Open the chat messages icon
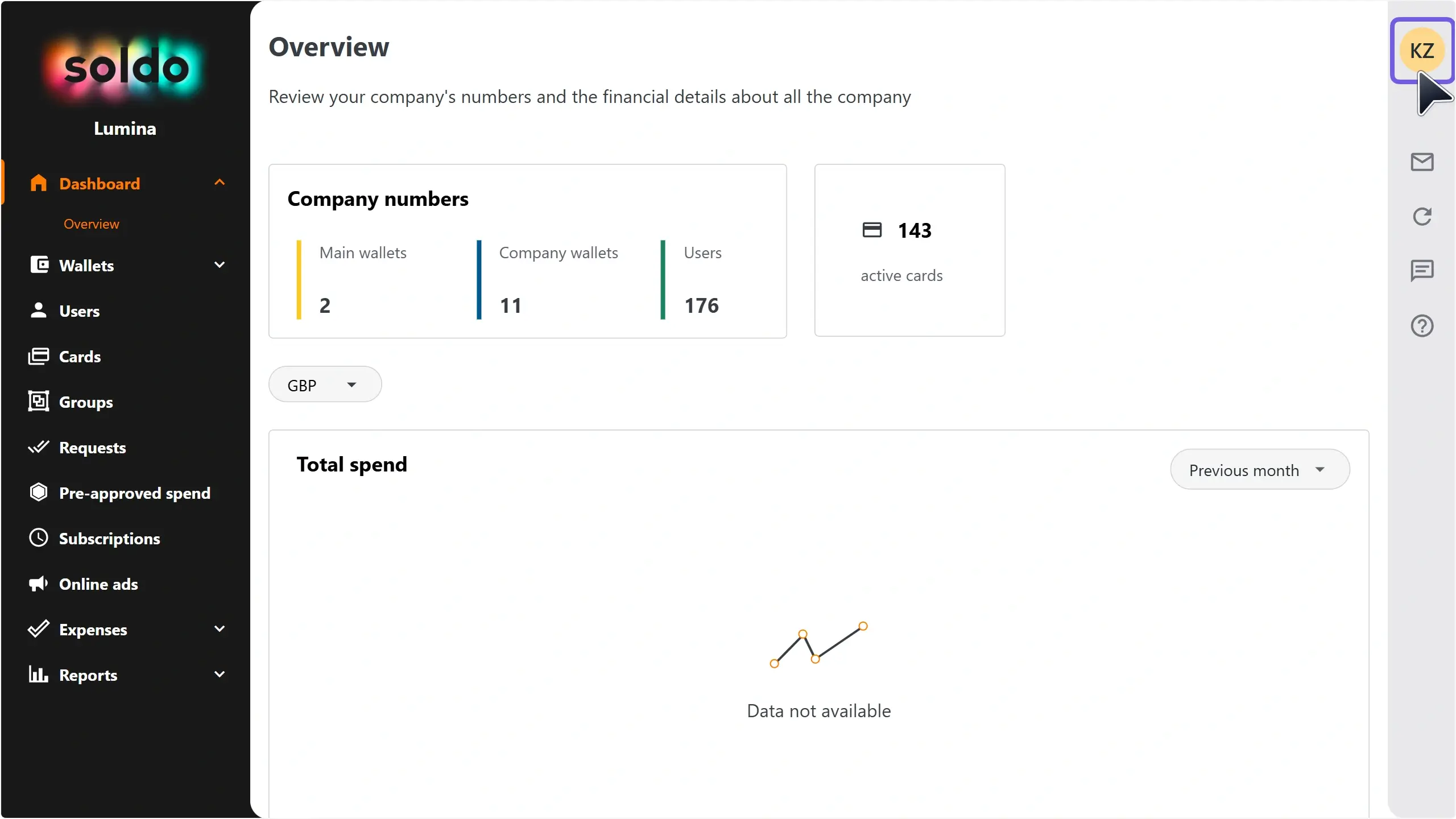1456x819 pixels. [x=1422, y=271]
